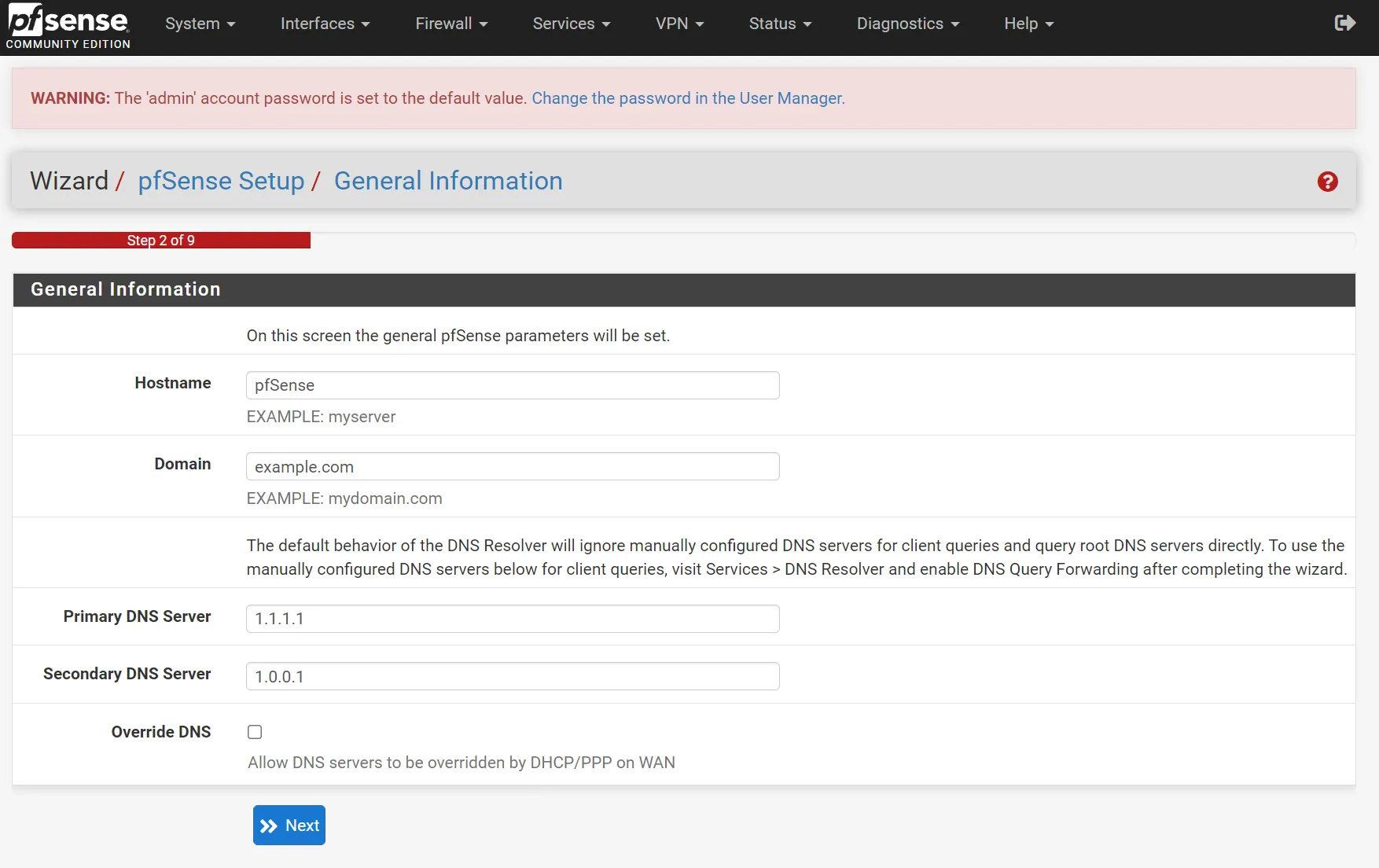Viewport: 1379px width, 868px height.
Task: Click the Step 2 of 9 progress bar
Action: click(x=161, y=240)
